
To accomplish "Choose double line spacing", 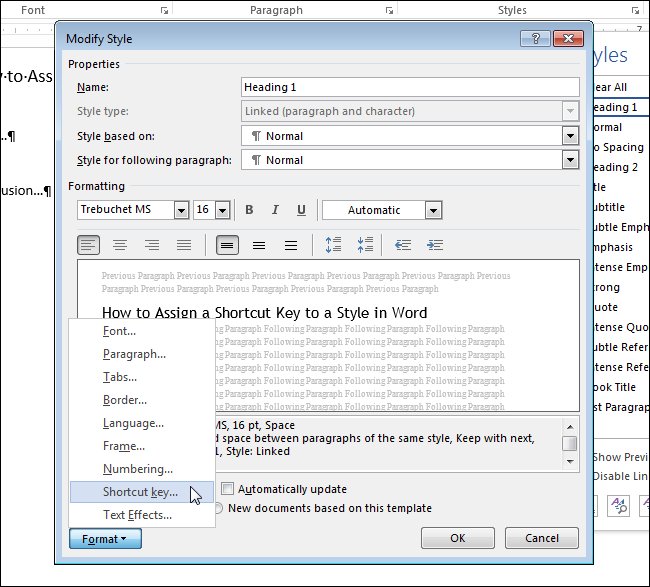I will coord(291,245).
